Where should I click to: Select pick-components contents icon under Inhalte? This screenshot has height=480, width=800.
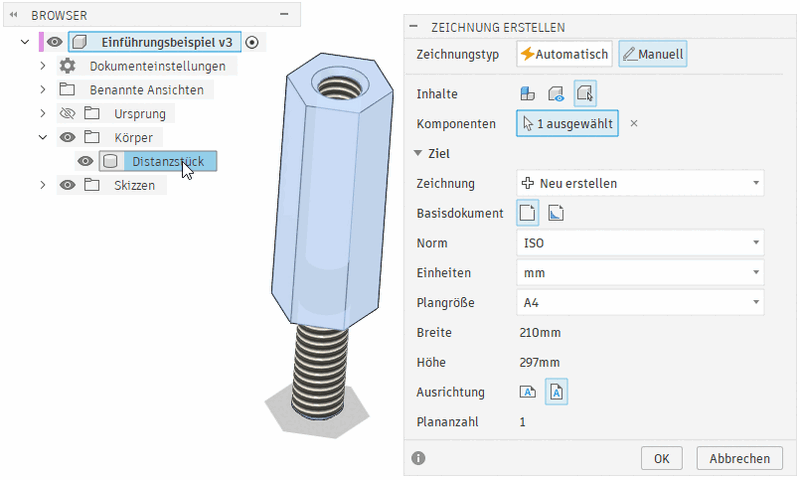coord(585,93)
